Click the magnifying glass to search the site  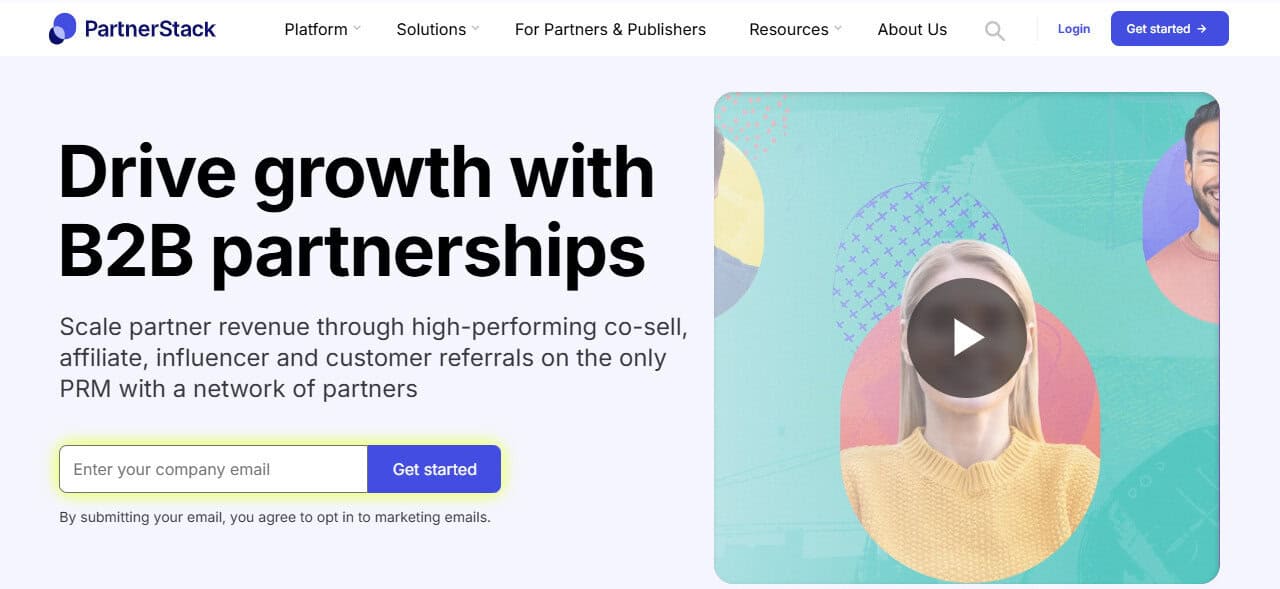coord(994,30)
